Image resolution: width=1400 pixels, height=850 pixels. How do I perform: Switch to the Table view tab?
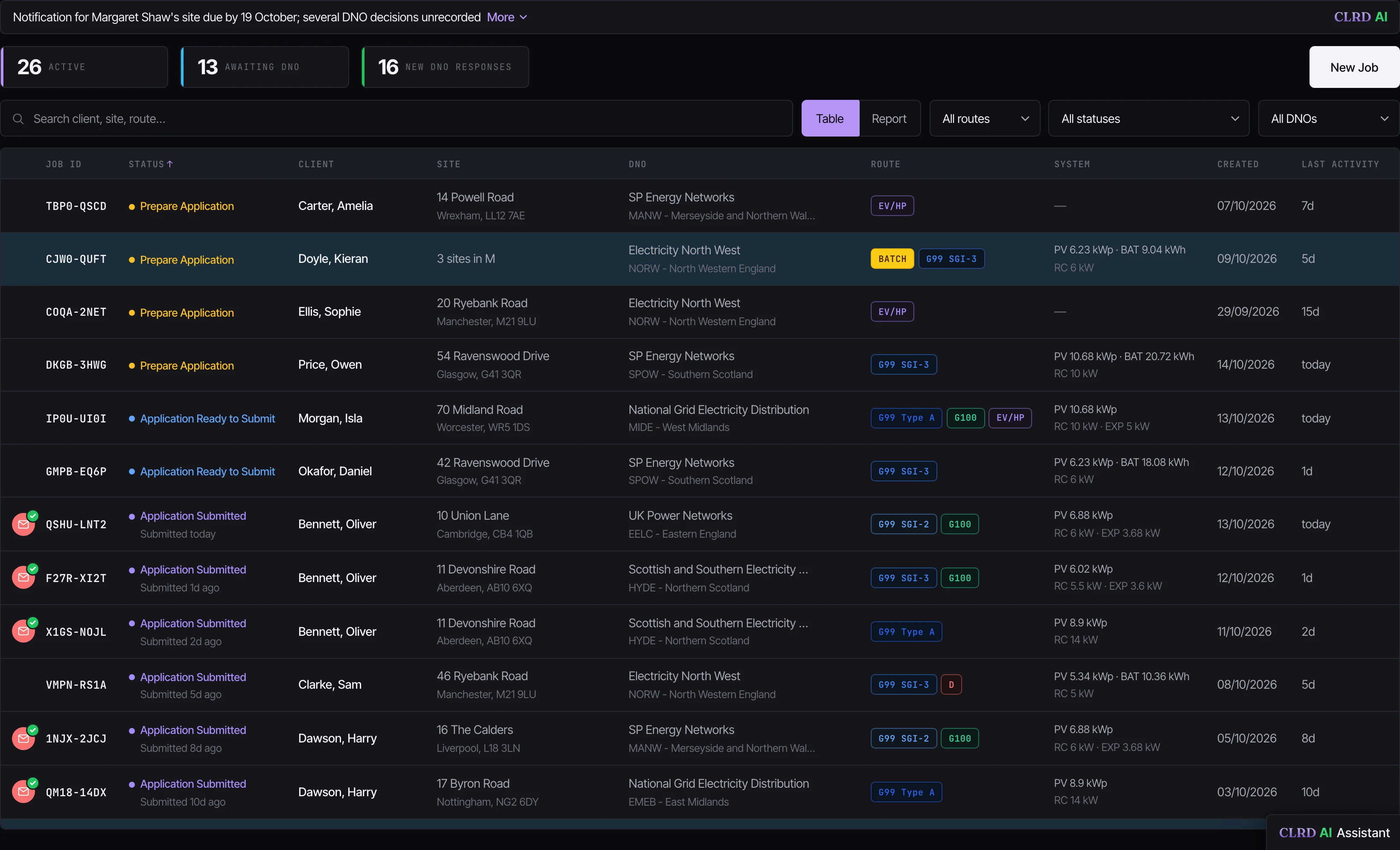(830, 119)
